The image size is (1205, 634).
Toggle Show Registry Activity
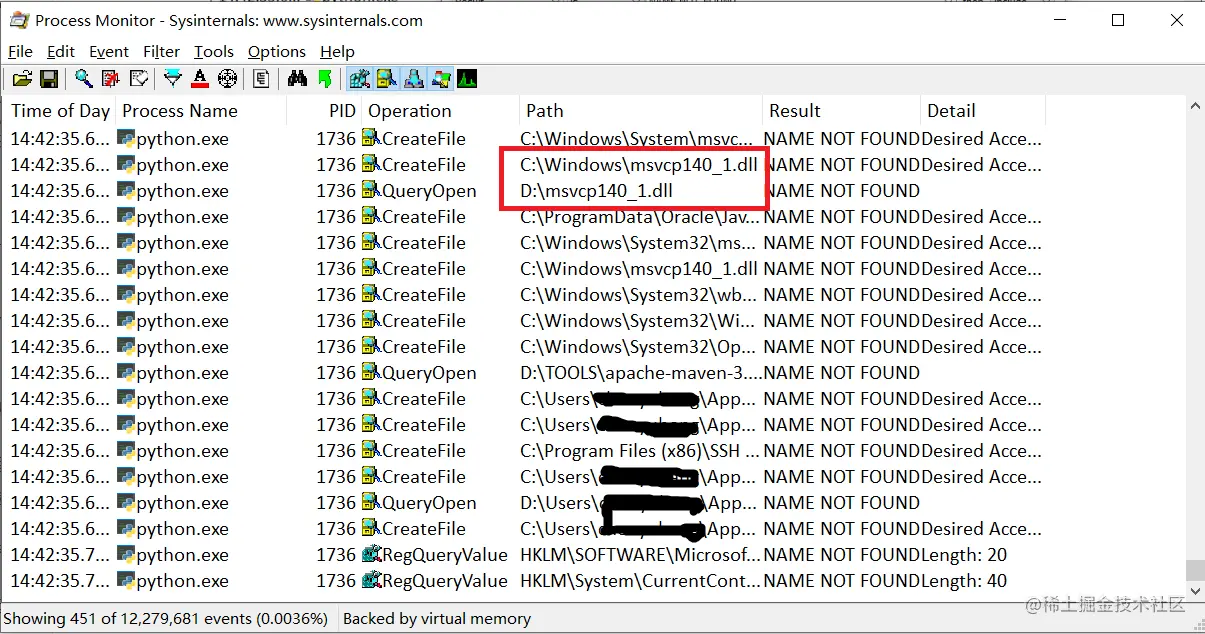pyautogui.click(x=360, y=78)
